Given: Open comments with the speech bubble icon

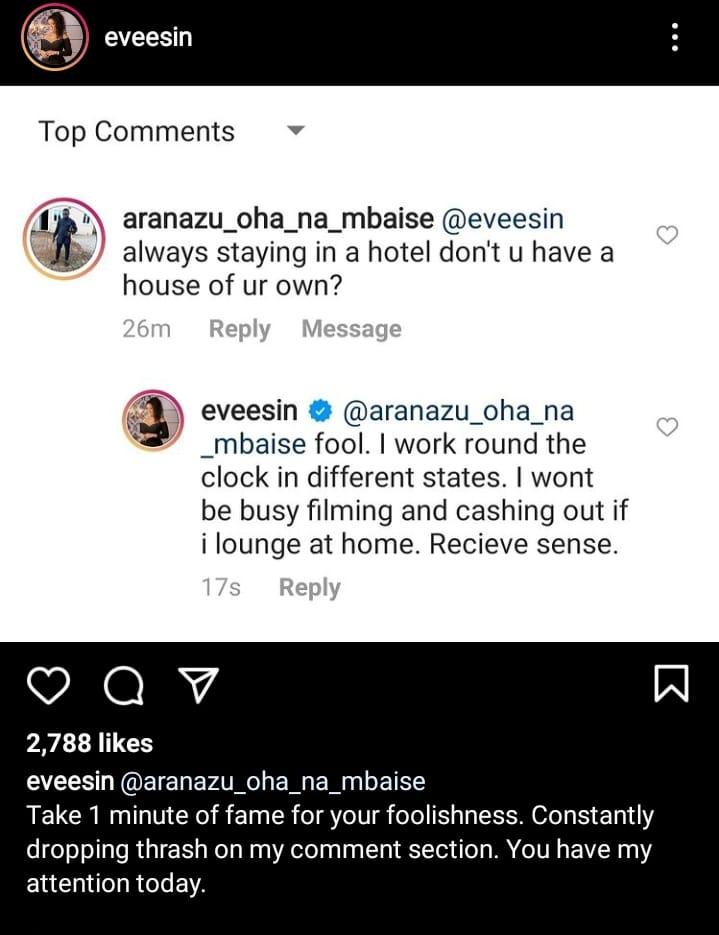Looking at the screenshot, I should [122, 685].
